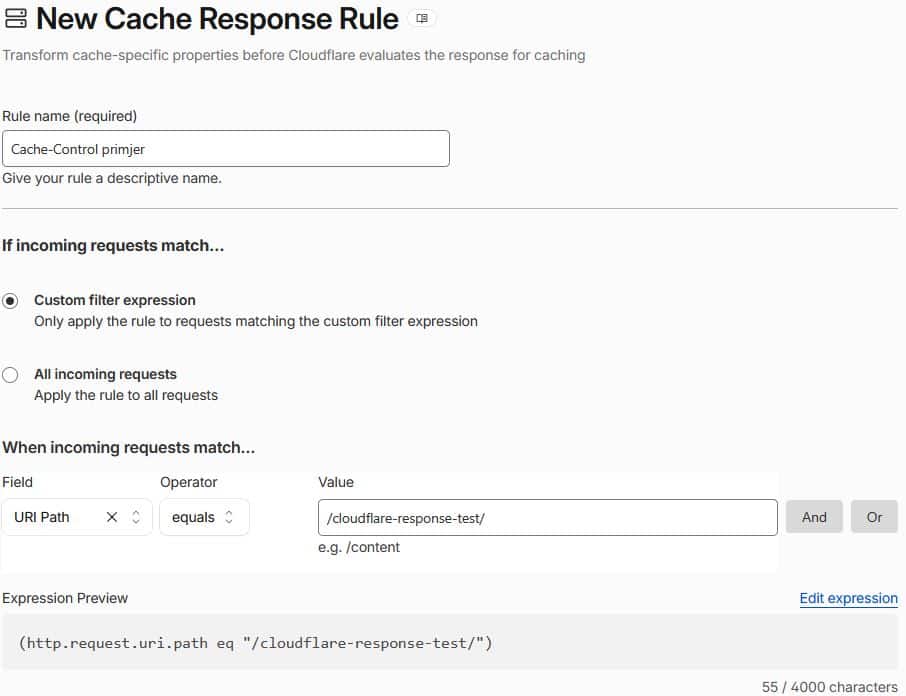Open the documentation icon beside the title

[422, 18]
